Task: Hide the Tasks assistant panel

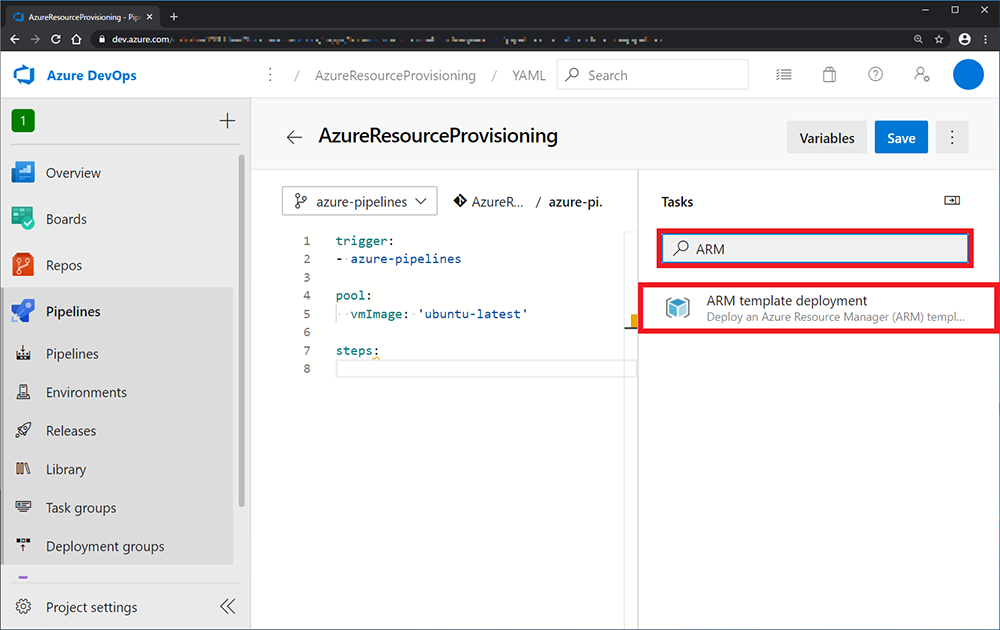Action: (x=952, y=201)
